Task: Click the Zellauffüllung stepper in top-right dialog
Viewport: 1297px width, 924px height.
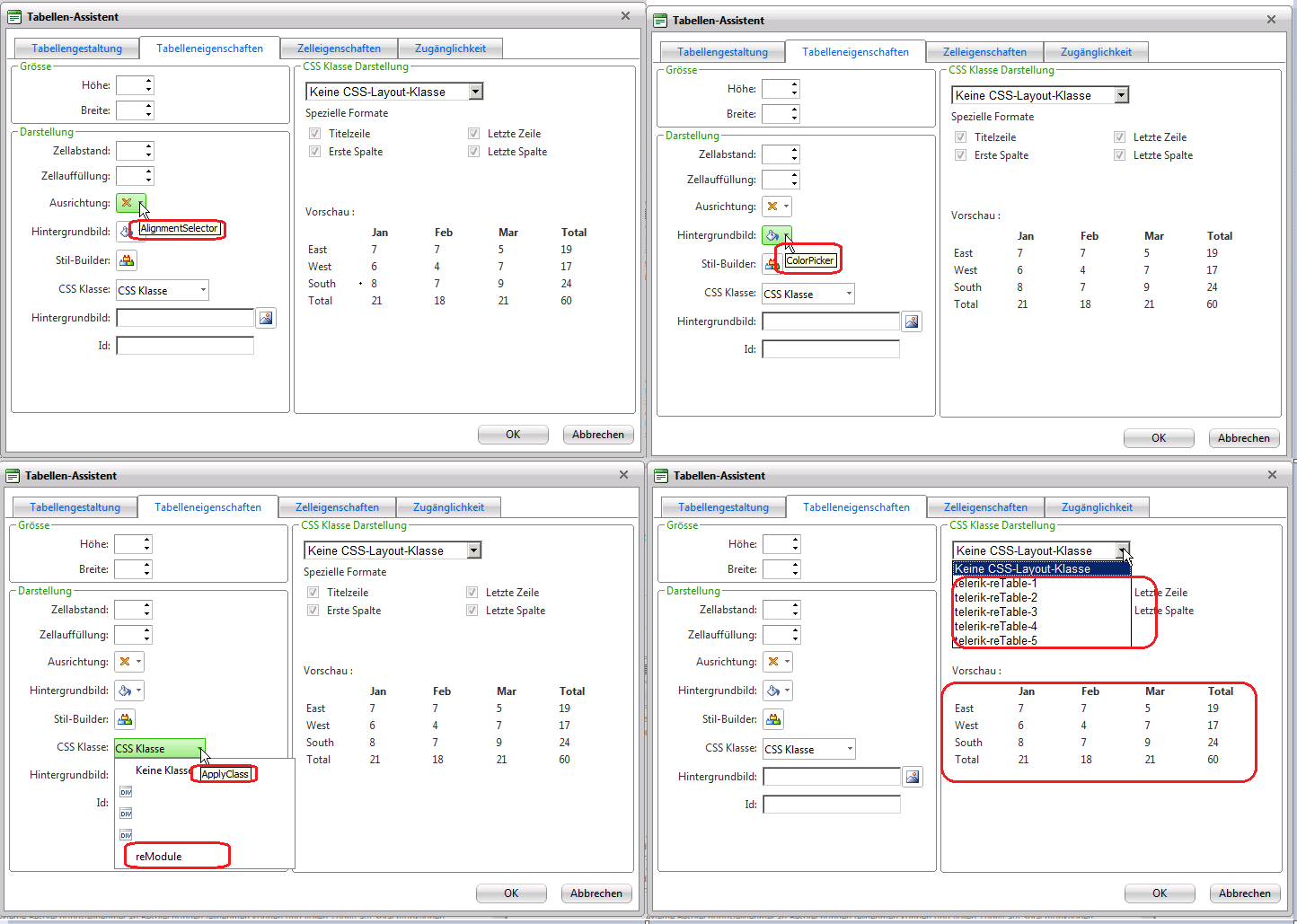Action: click(x=781, y=180)
